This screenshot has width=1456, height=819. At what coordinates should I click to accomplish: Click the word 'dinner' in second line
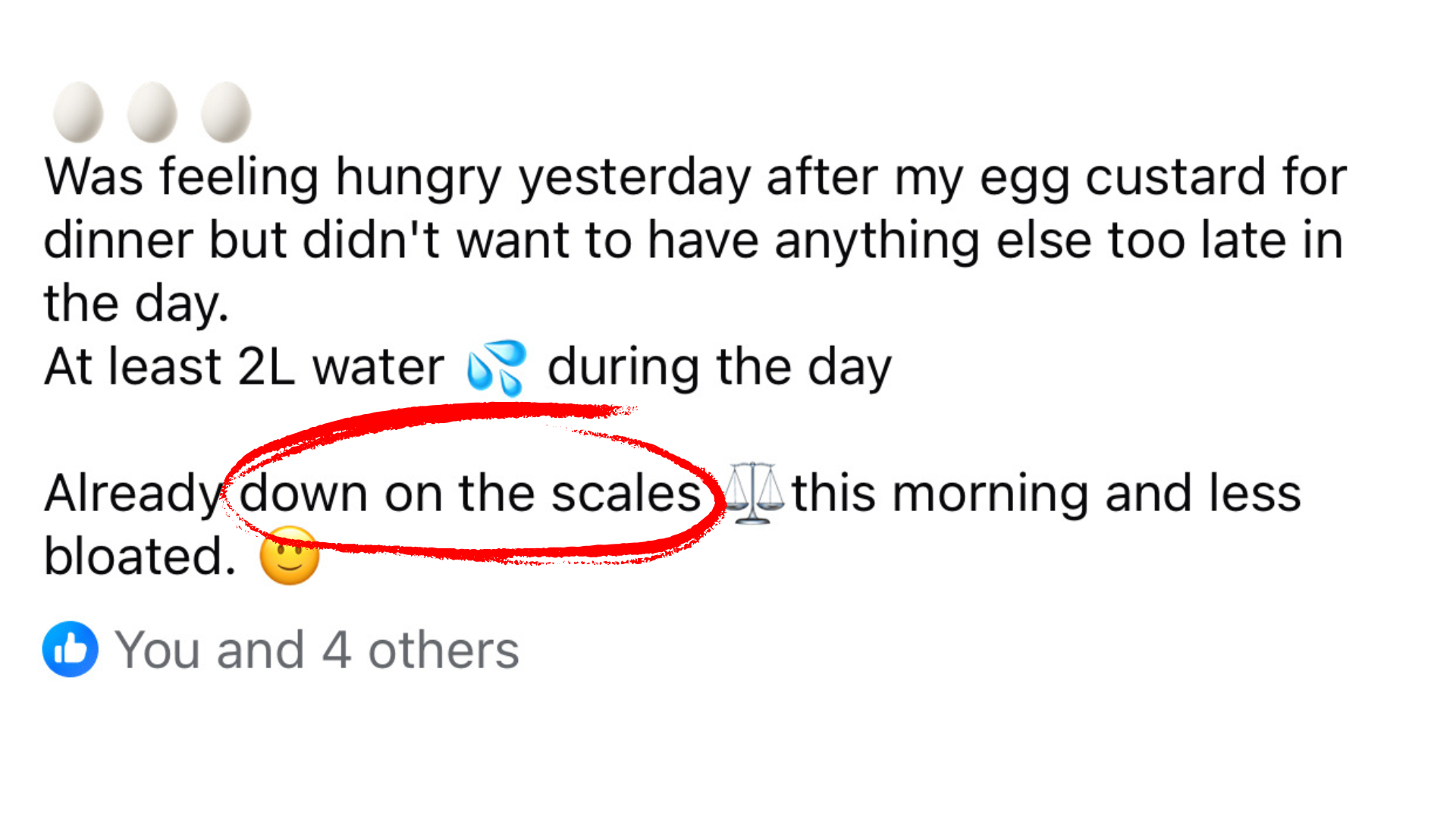(118, 240)
